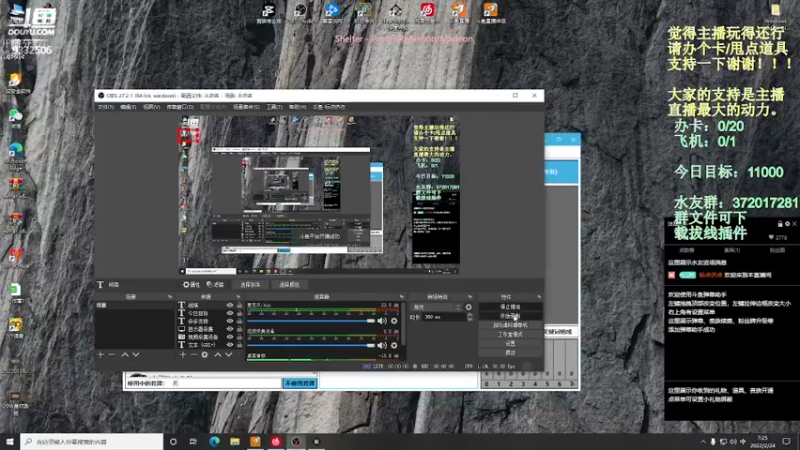Open the 场景集合(S) menu in OBS
This screenshot has height=450, width=800.
coord(246,107)
